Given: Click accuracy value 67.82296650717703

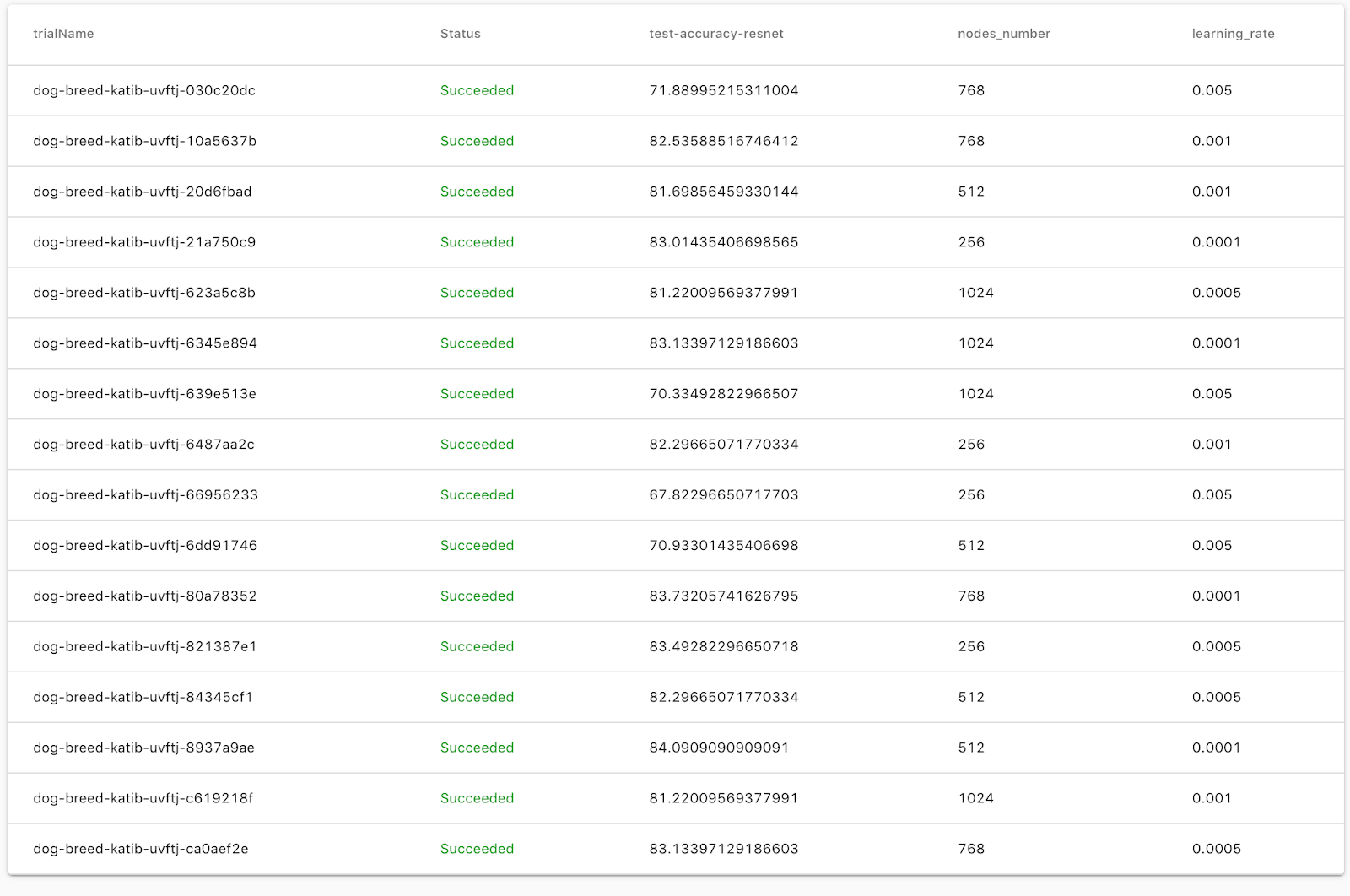Looking at the screenshot, I should click(723, 495).
